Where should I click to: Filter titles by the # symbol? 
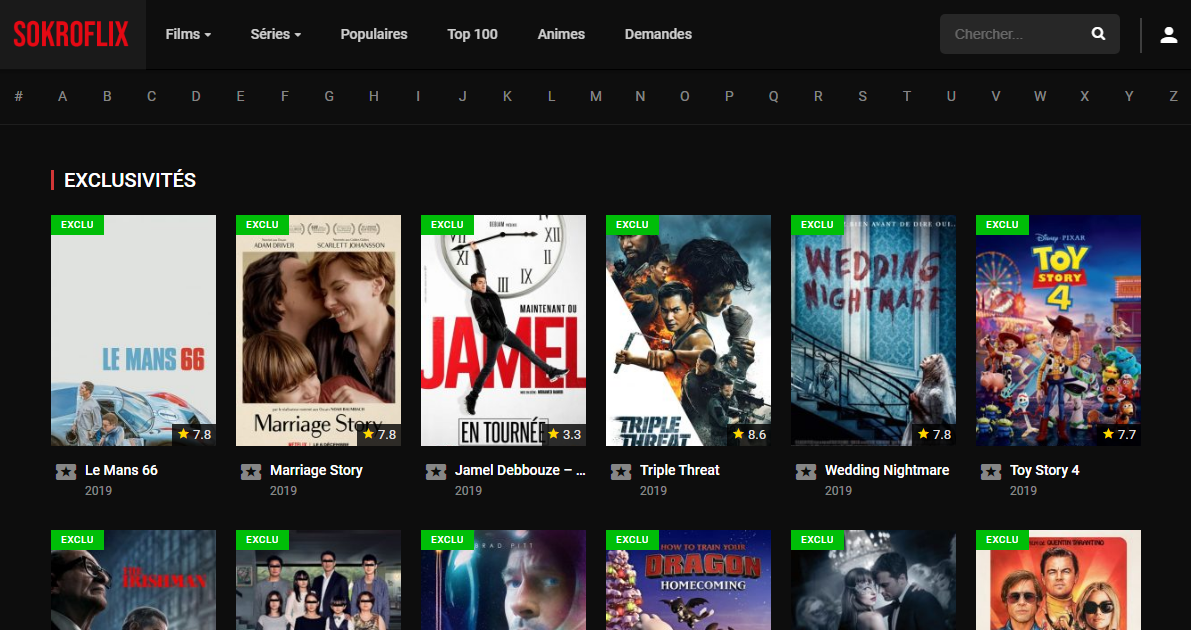(19, 97)
